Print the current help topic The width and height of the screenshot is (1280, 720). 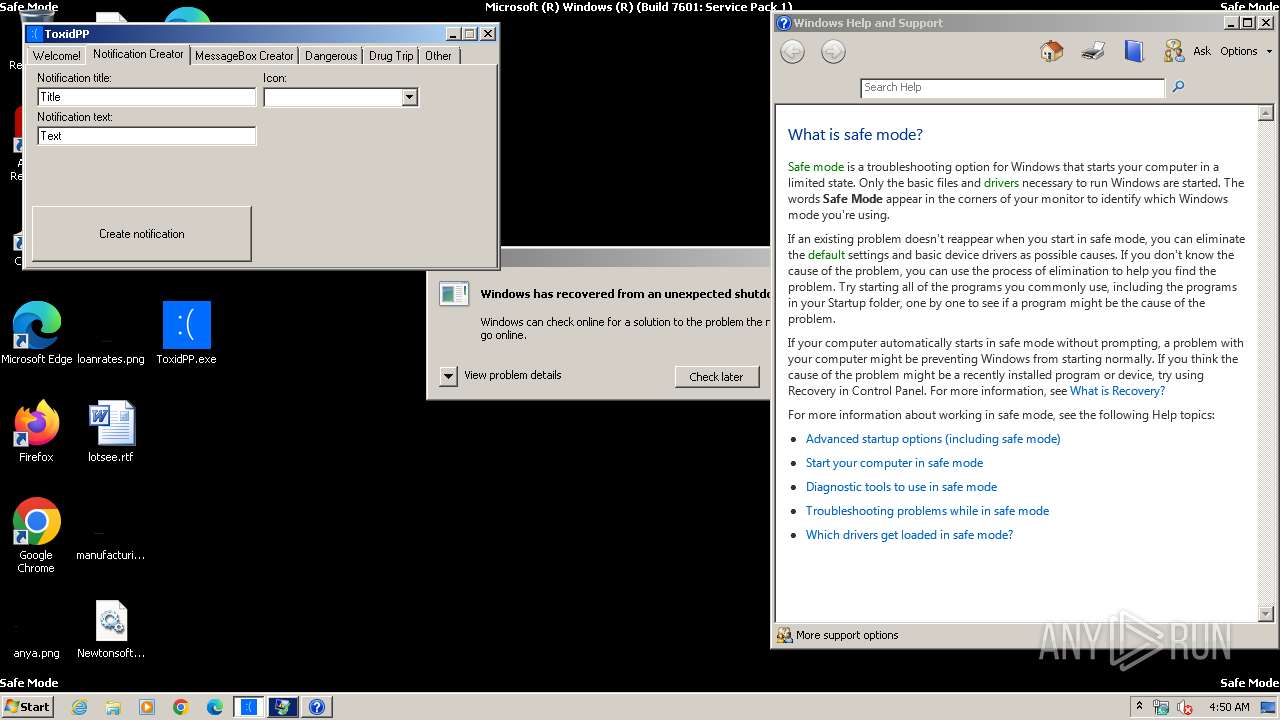click(1093, 51)
